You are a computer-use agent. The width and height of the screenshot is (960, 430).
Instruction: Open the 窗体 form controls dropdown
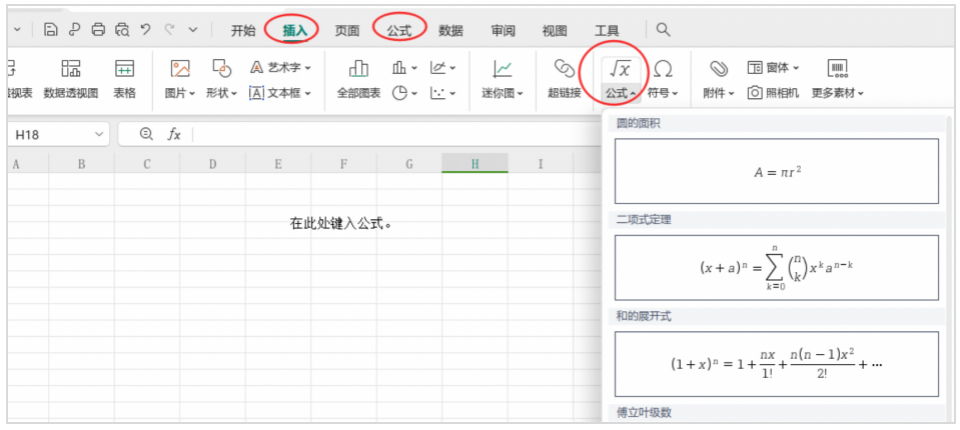(x=774, y=68)
